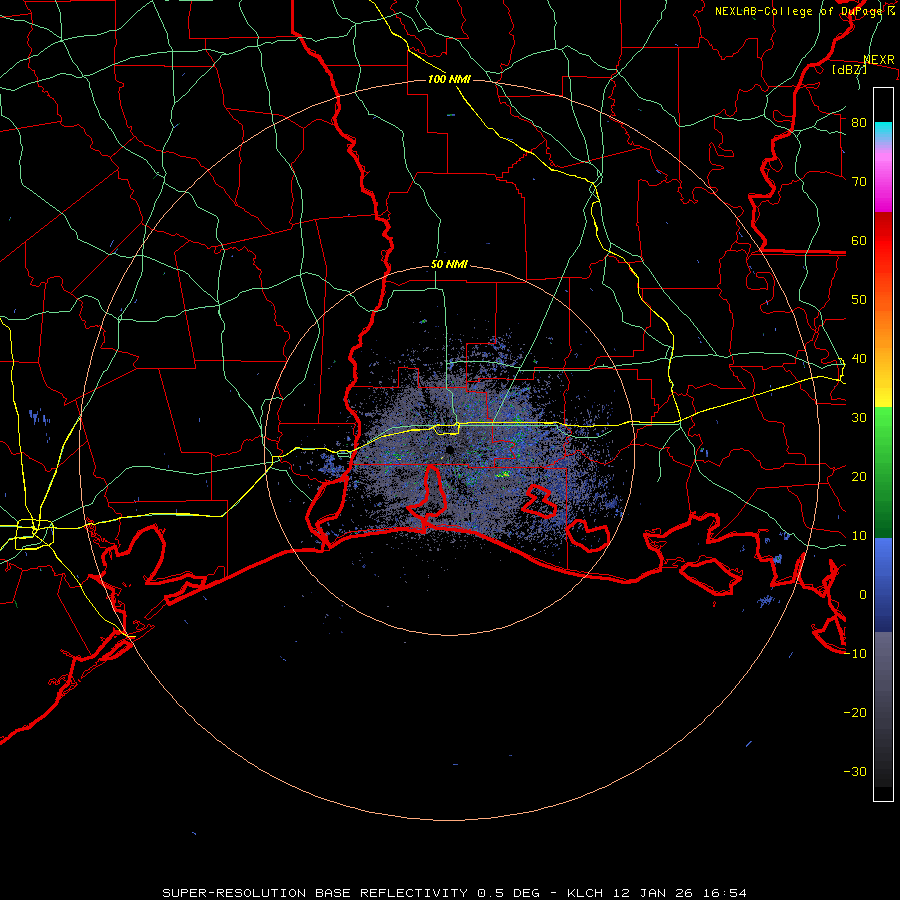Image resolution: width=900 pixels, height=900 pixels.
Task: Click the 50 value on the dBZ scale
Action: [859, 300]
